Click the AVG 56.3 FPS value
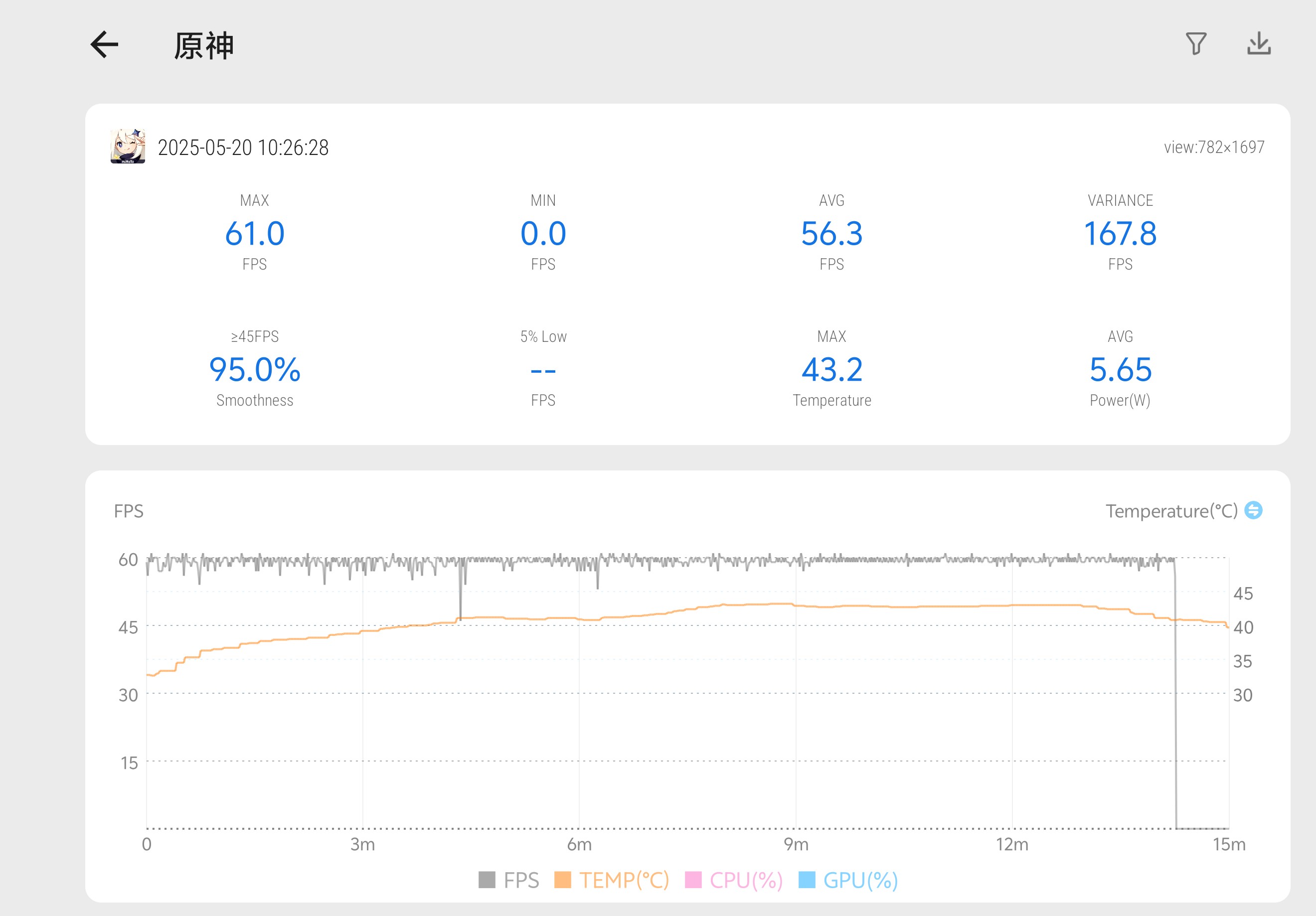The width and height of the screenshot is (1316, 916). pos(831,233)
